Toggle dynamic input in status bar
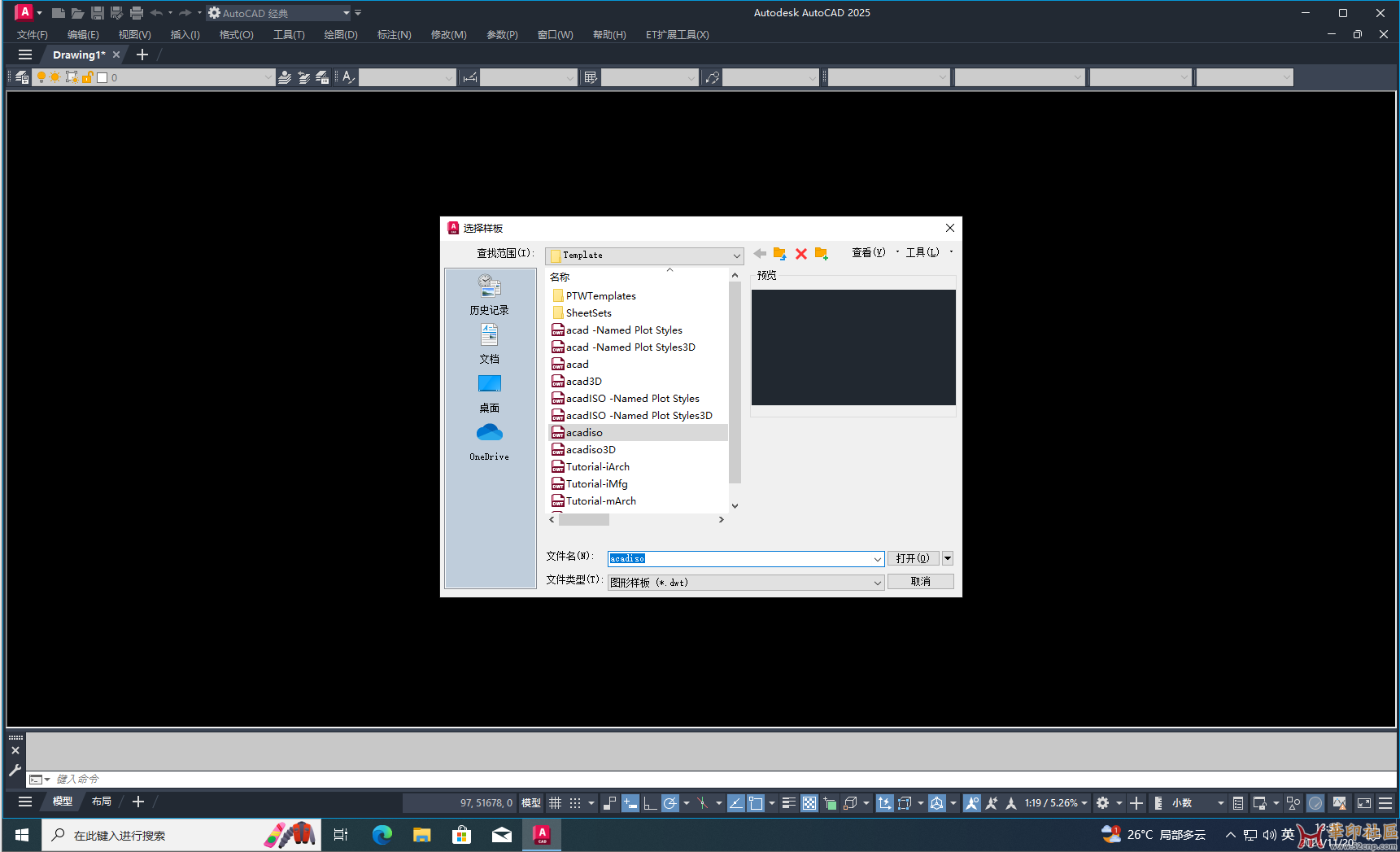The height and width of the screenshot is (852, 1400). (630, 803)
